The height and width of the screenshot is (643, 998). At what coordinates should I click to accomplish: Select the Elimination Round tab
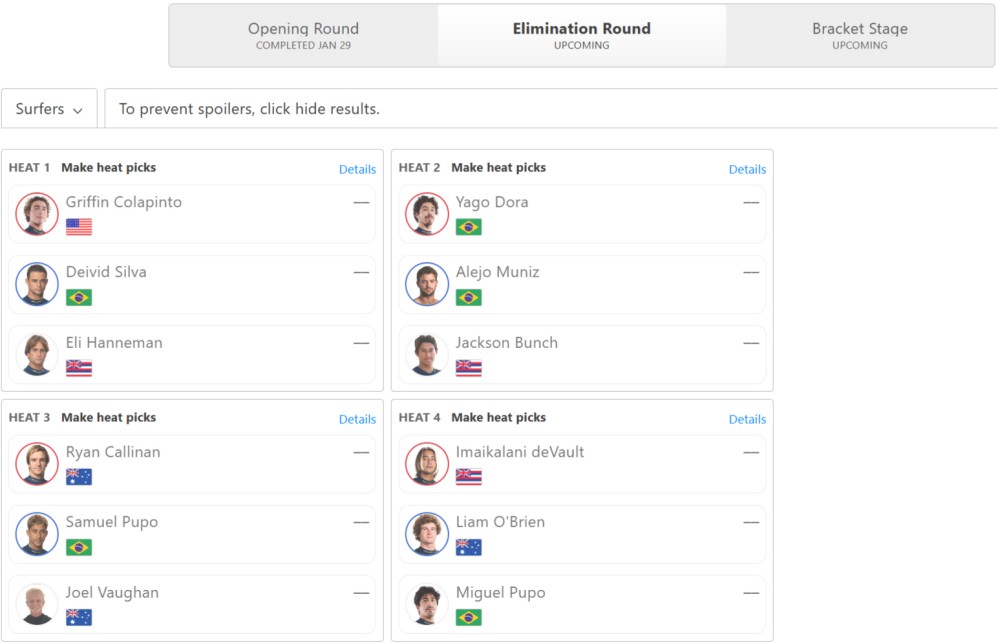(582, 36)
